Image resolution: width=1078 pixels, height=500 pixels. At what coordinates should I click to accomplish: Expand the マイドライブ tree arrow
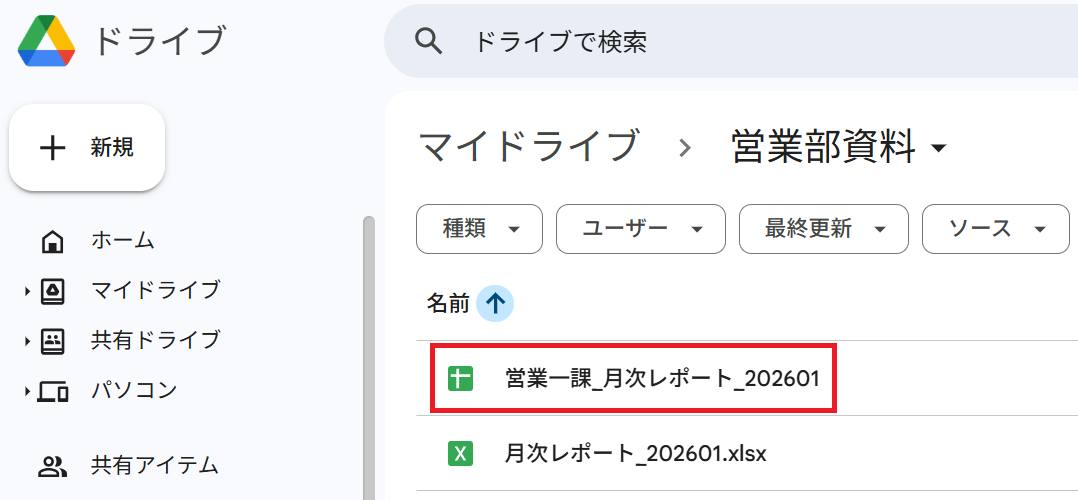[28, 292]
